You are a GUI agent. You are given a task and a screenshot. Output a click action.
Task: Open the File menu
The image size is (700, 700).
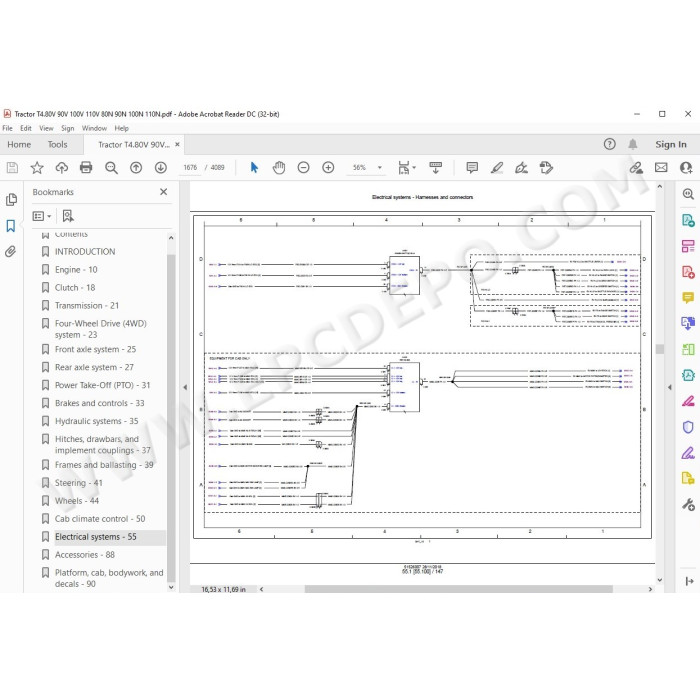point(8,128)
